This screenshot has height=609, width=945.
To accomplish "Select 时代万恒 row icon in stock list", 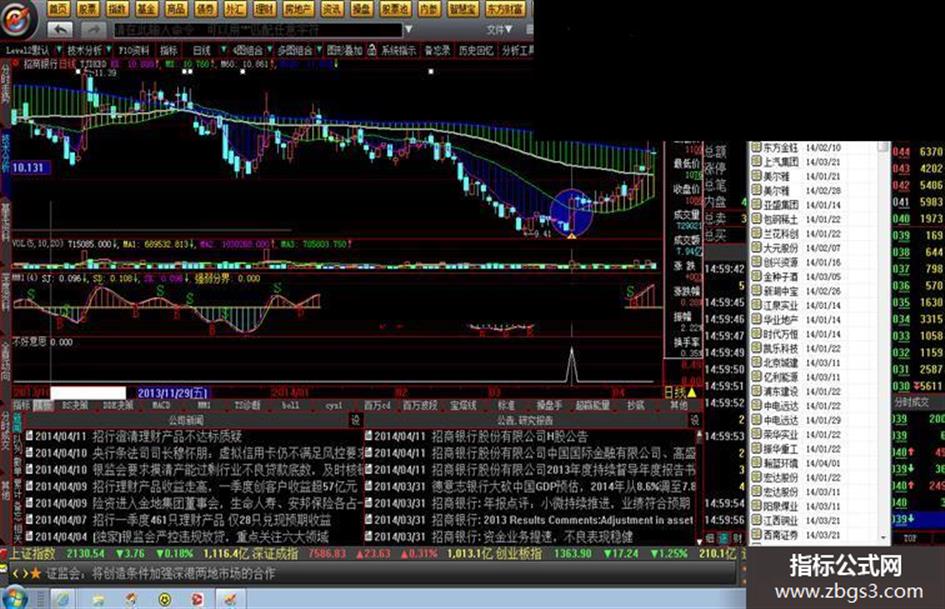I will tap(756, 334).
